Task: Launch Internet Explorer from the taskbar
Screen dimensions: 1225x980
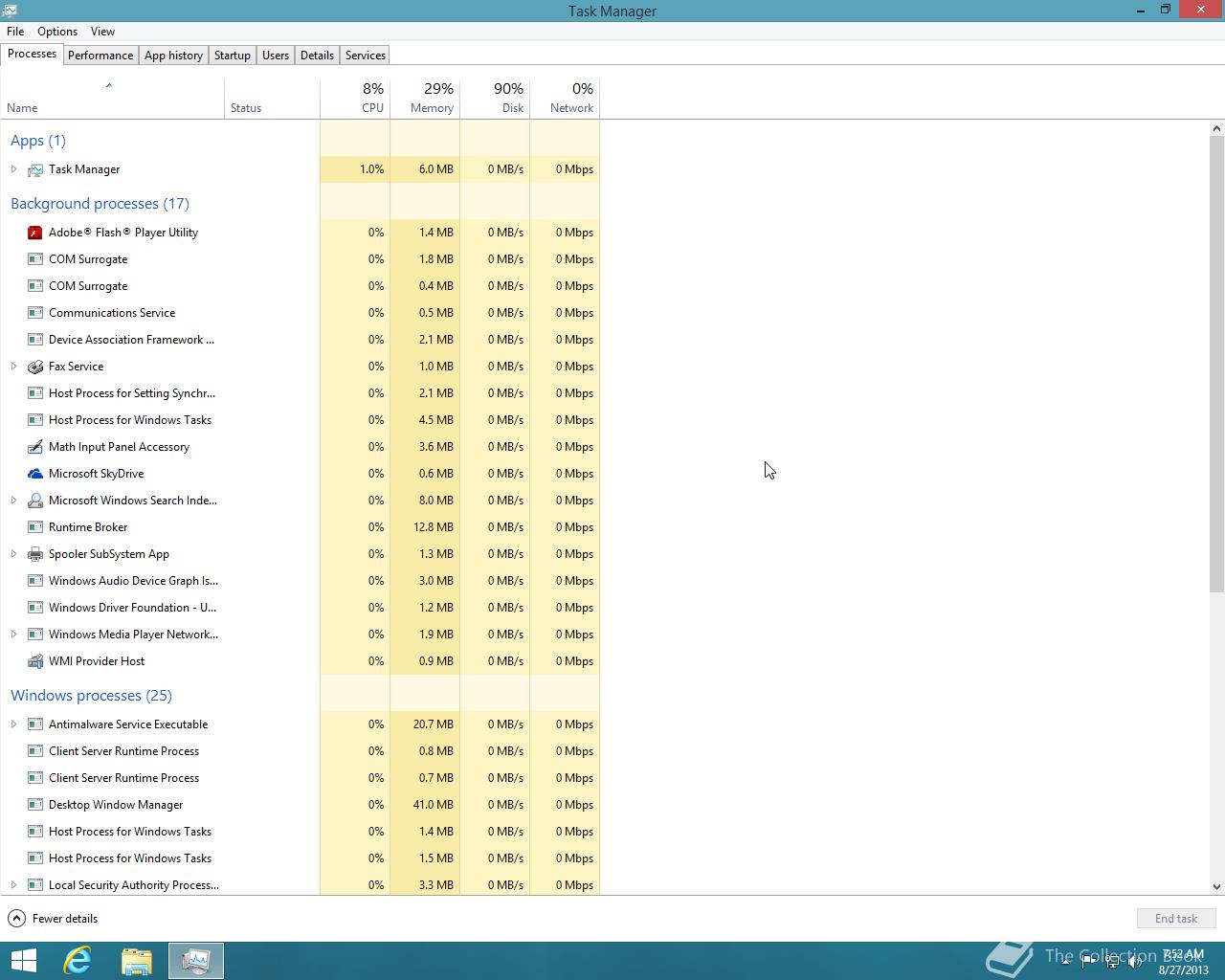Action: pos(78,961)
